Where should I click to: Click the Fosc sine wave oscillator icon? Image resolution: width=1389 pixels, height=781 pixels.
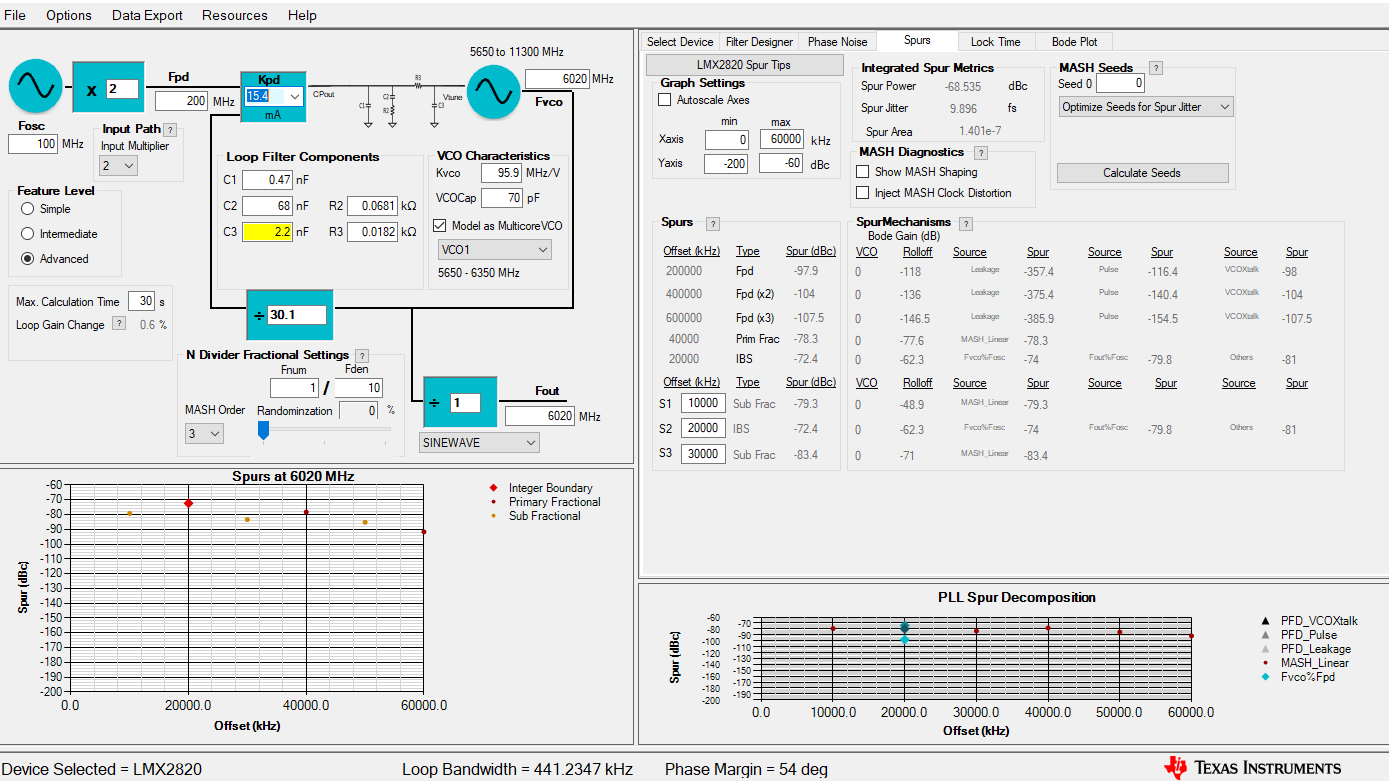pos(36,88)
